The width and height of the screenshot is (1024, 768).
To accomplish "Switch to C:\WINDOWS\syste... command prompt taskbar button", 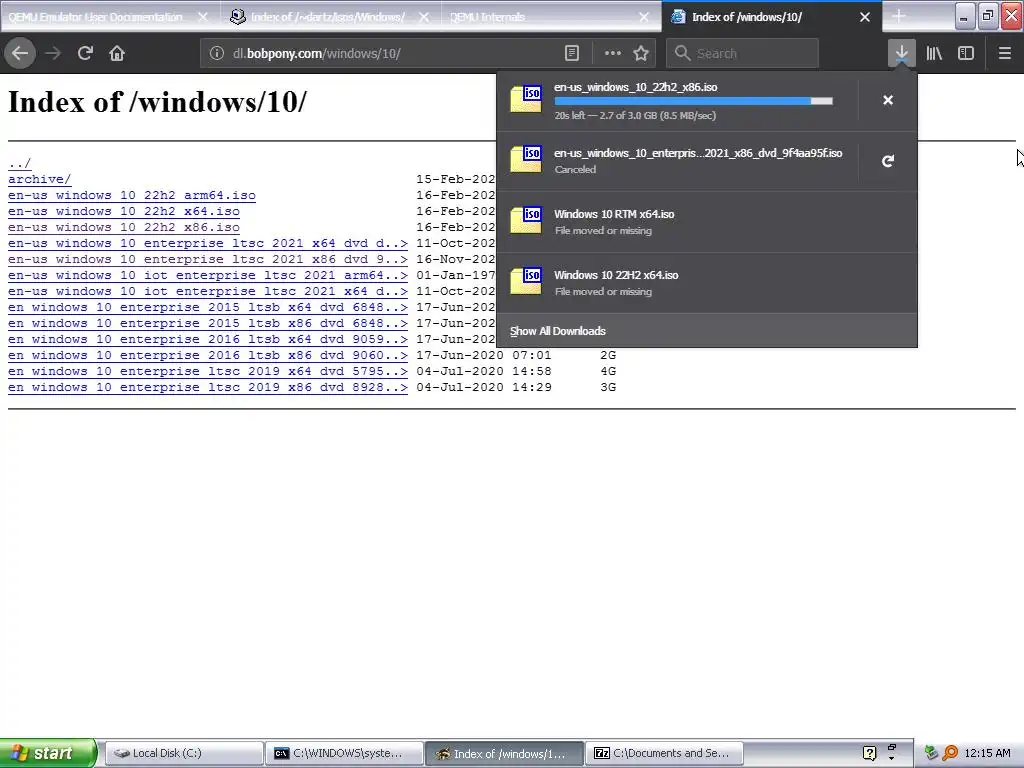I will 344,753.
